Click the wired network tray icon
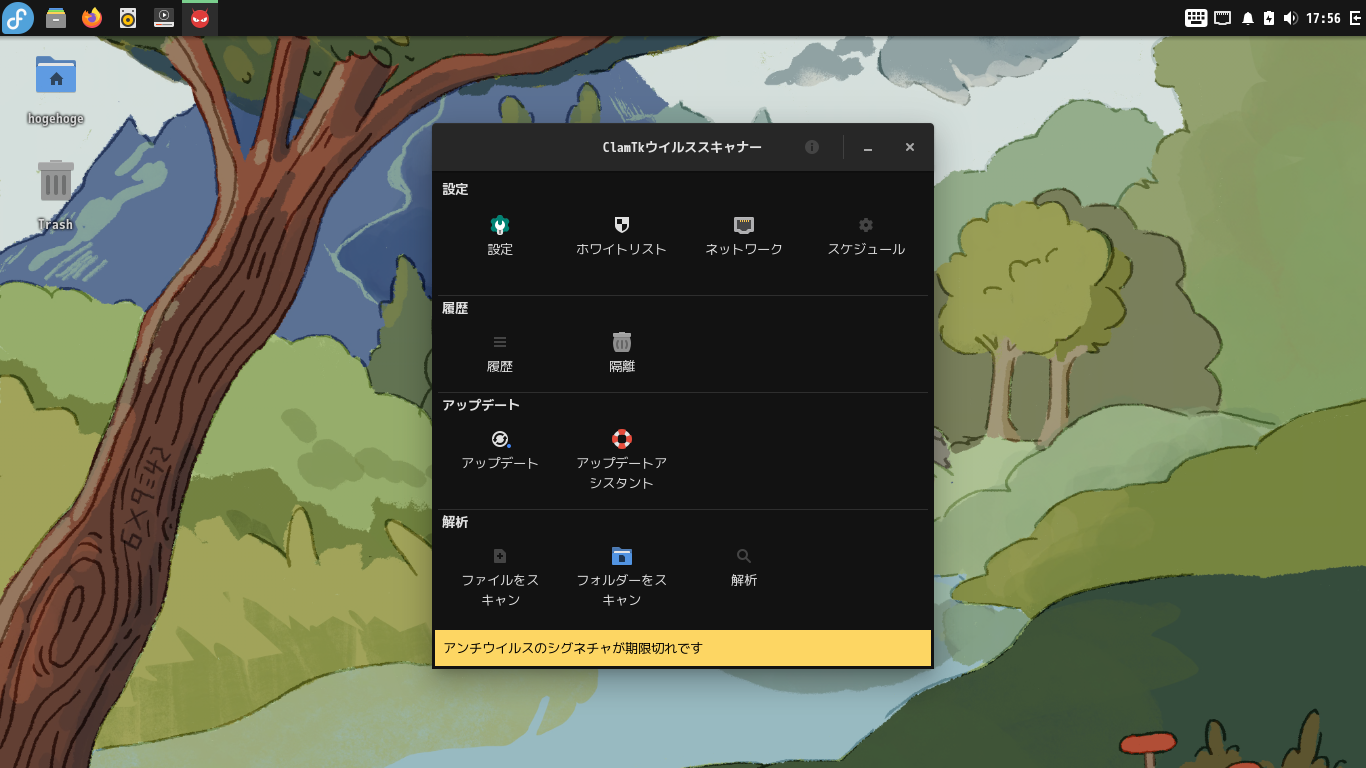Viewport: 1366px width, 768px height. coord(1222,18)
